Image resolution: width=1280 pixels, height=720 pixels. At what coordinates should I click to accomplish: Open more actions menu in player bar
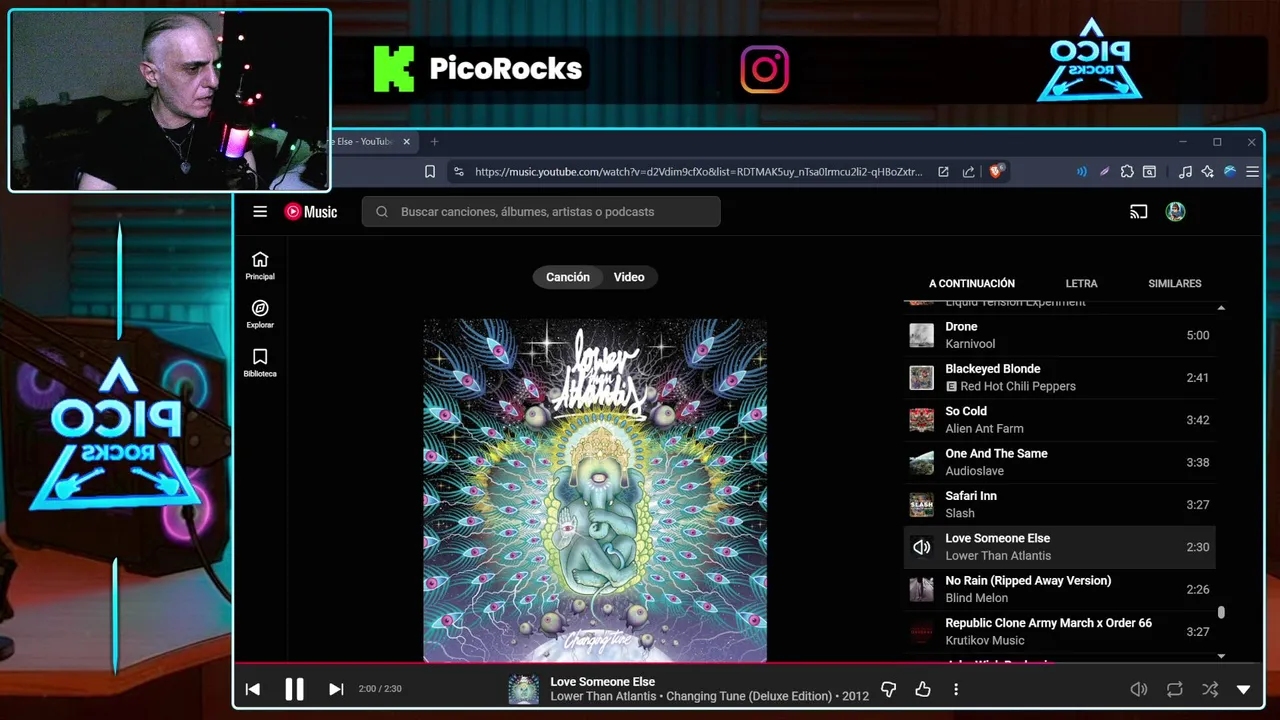[956, 689]
